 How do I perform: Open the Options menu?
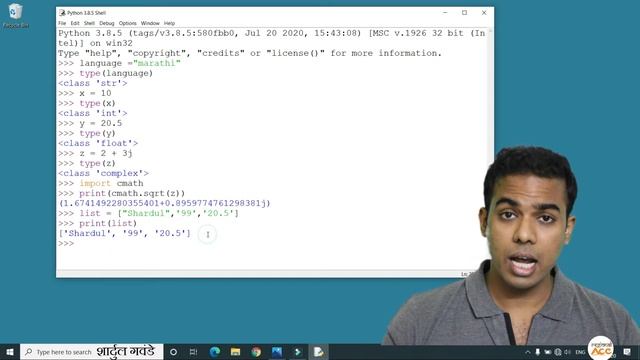[x=128, y=23]
